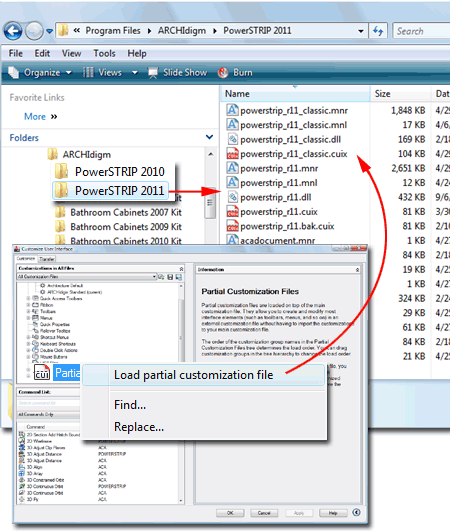
Task: Open the Edit menu
Action: (x=42, y=53)
